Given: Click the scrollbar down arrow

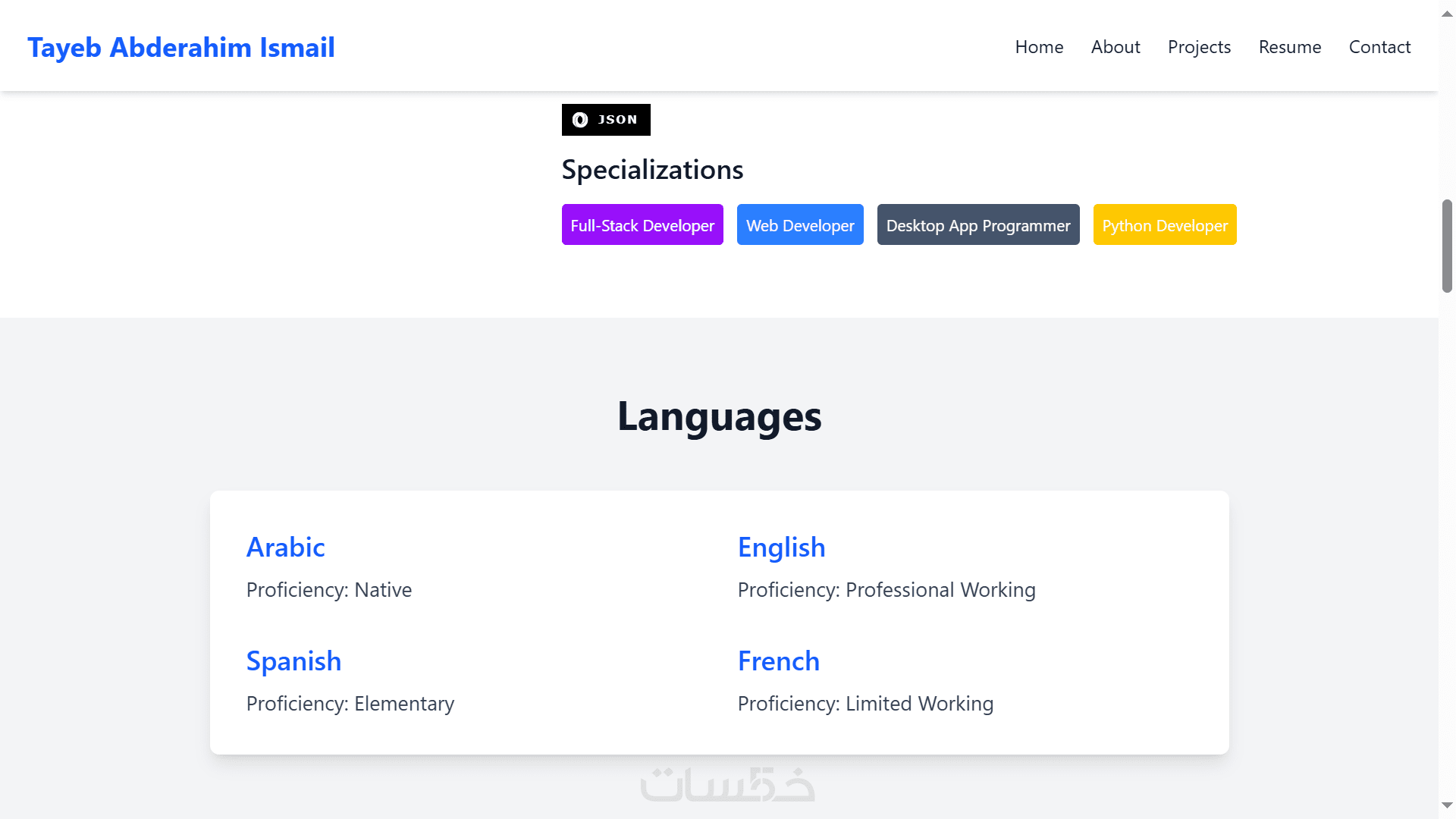Looking at the screenshot, I should (1447, 805).
